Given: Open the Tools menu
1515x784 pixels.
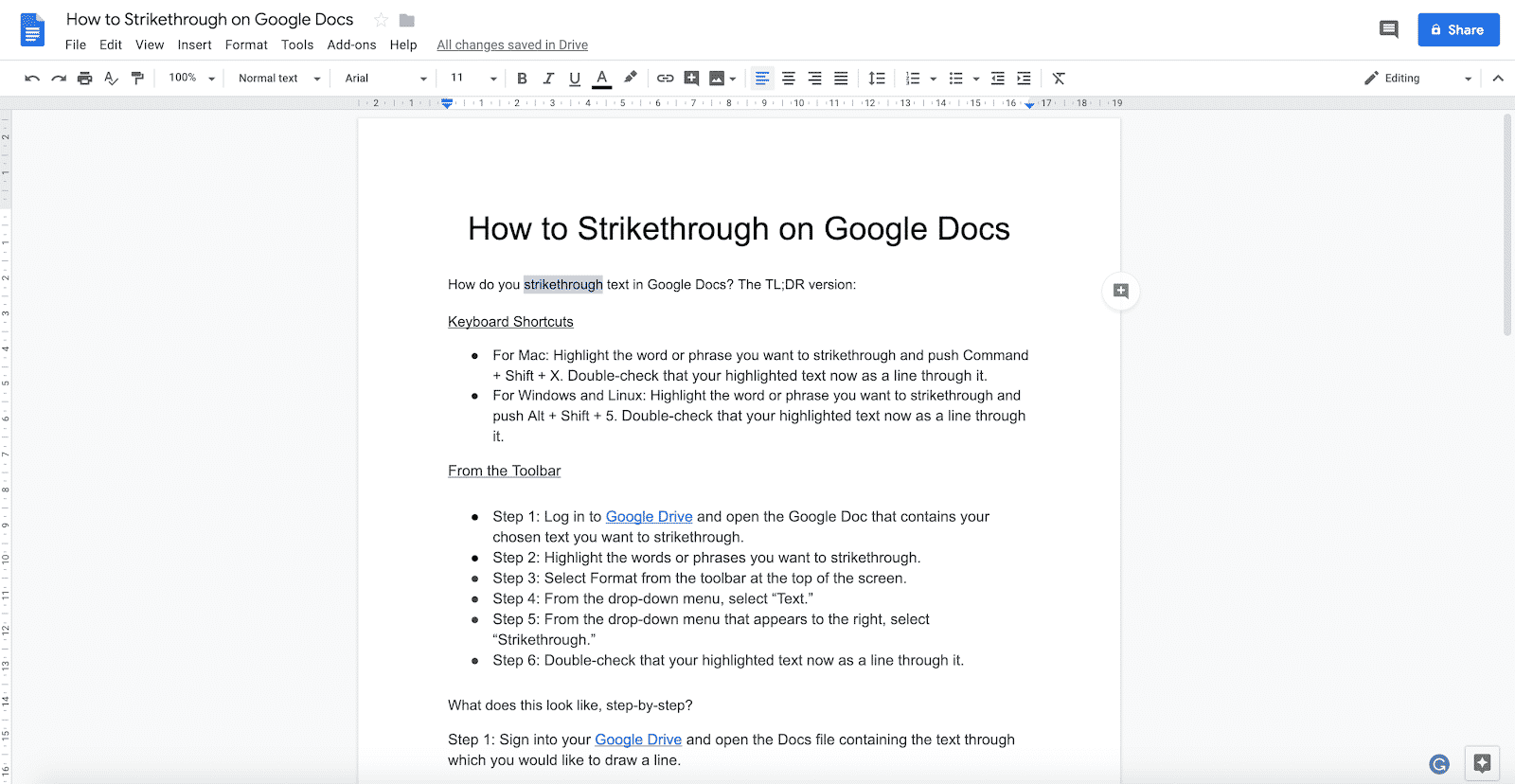Looking at the screenshot, I should pyautogui.click(x=297, y=45).
